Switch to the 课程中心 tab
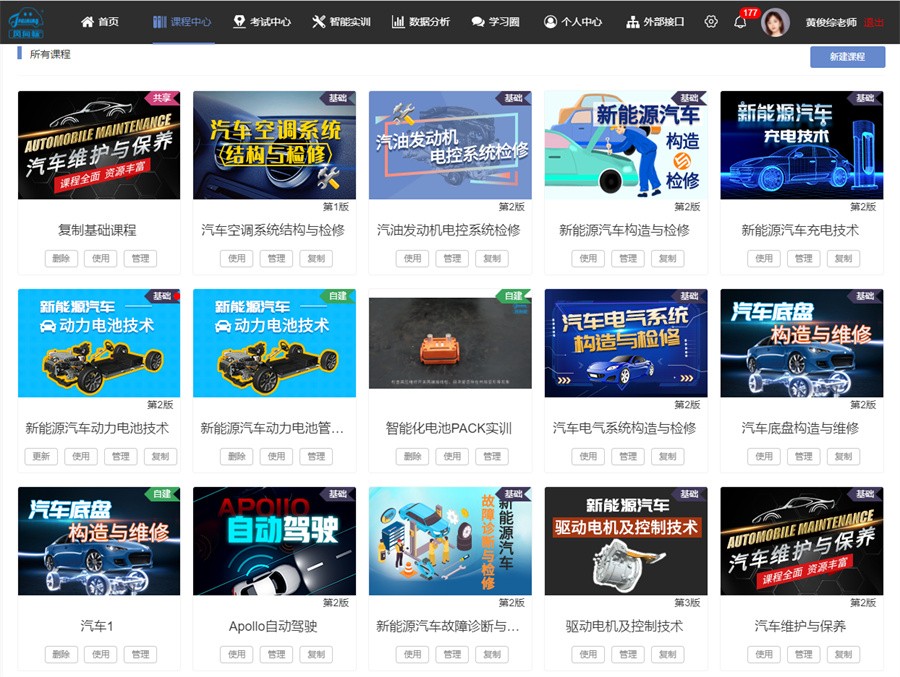This screenshot has height=677, width=900. 185,22
